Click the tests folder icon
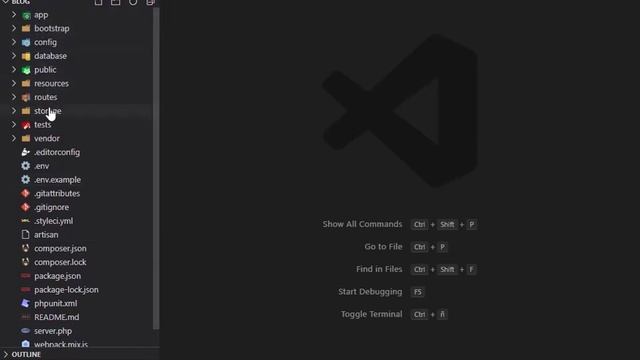The height and width of the screenshot is (360, 640). coord(26,125)
